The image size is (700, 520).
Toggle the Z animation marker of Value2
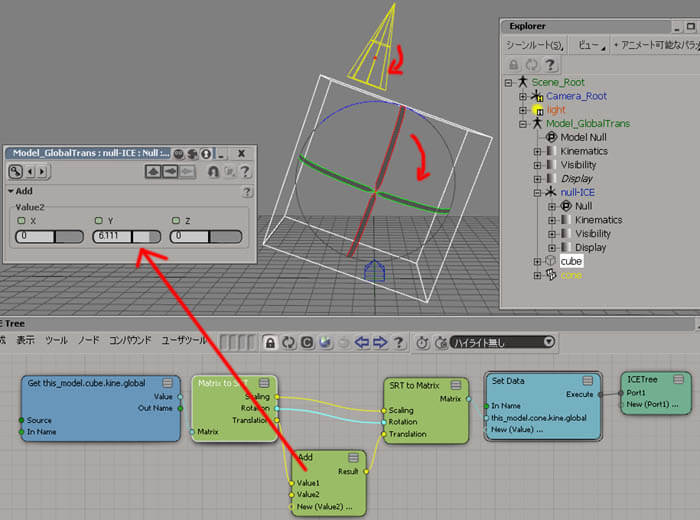point(176,220)
